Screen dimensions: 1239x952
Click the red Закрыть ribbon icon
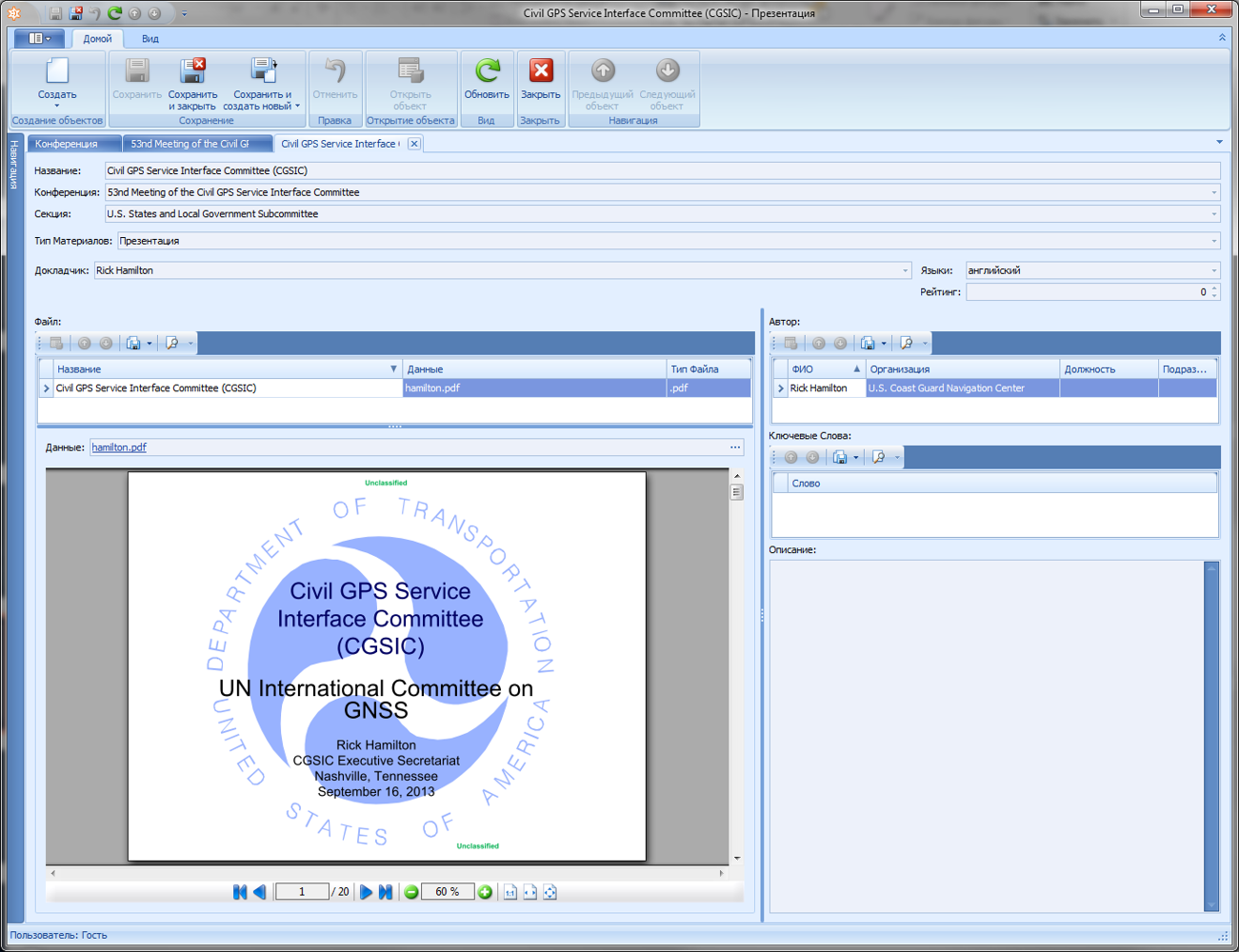pyautogui.click(x=541, y=70)
